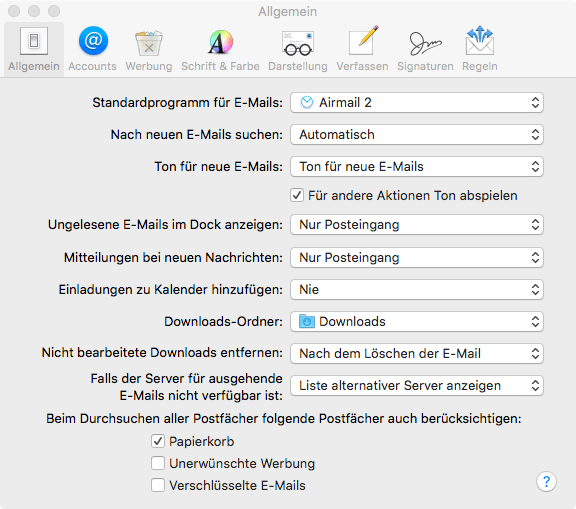Toggle 'Für andere Aktionen Ton abspielen' checkbox
Image resolution: width=576 pixels, height=509 pixels.
(x=297, y=195)
